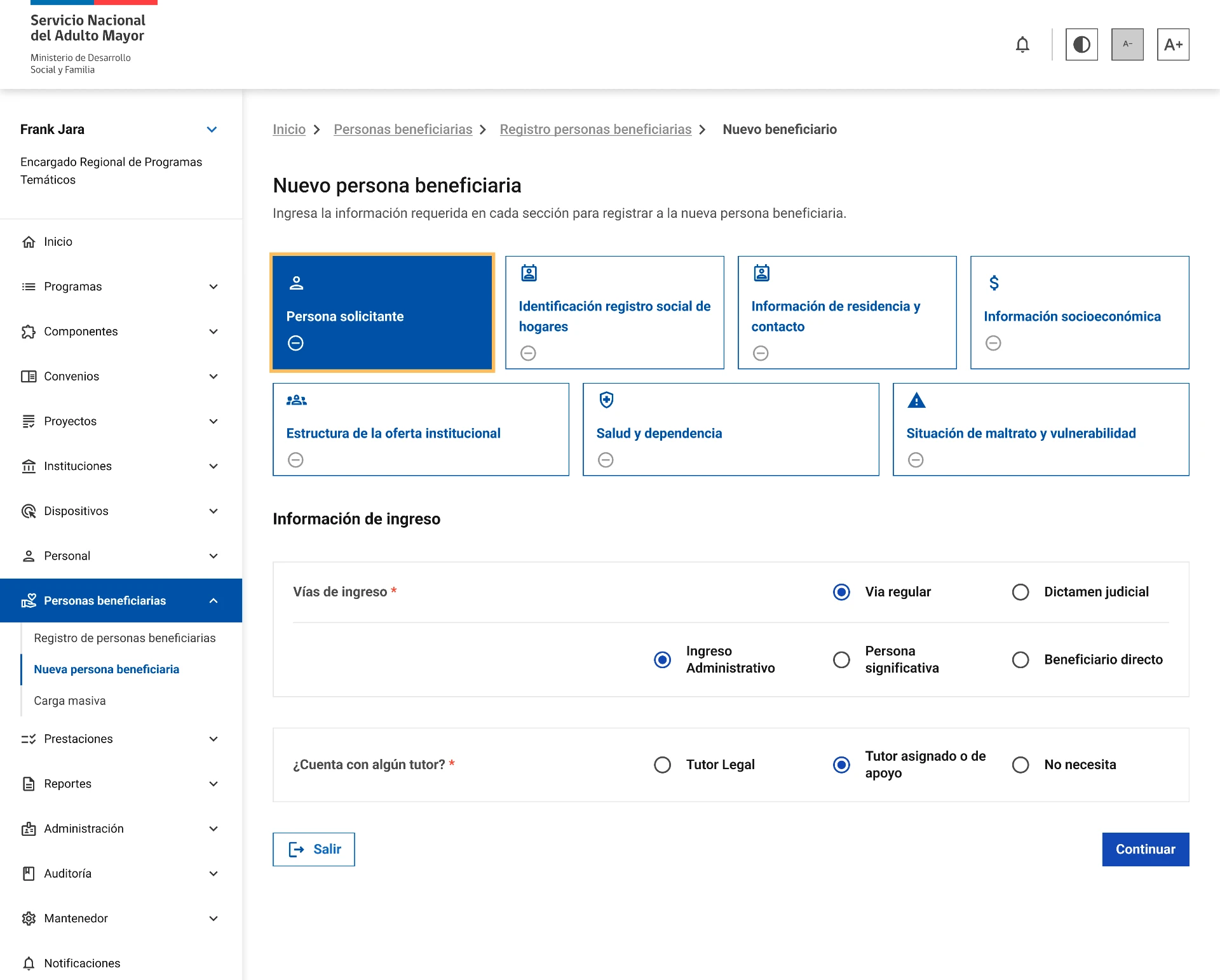
Task: Expand the Proyectos menu chevron
Action: [213, 421]
